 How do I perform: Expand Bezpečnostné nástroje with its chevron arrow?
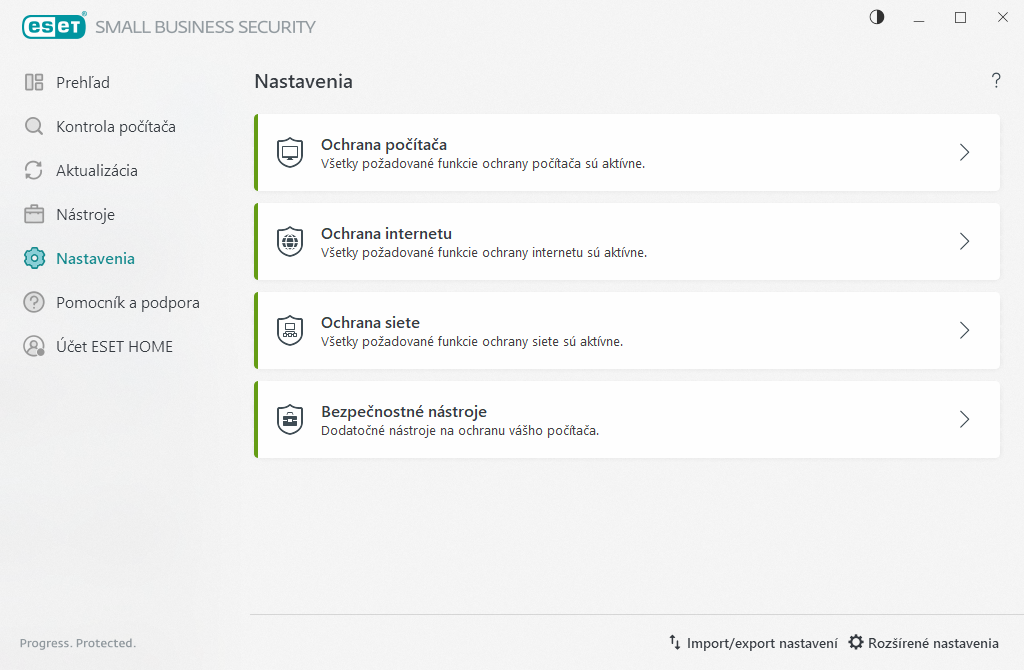coord(964,420)
